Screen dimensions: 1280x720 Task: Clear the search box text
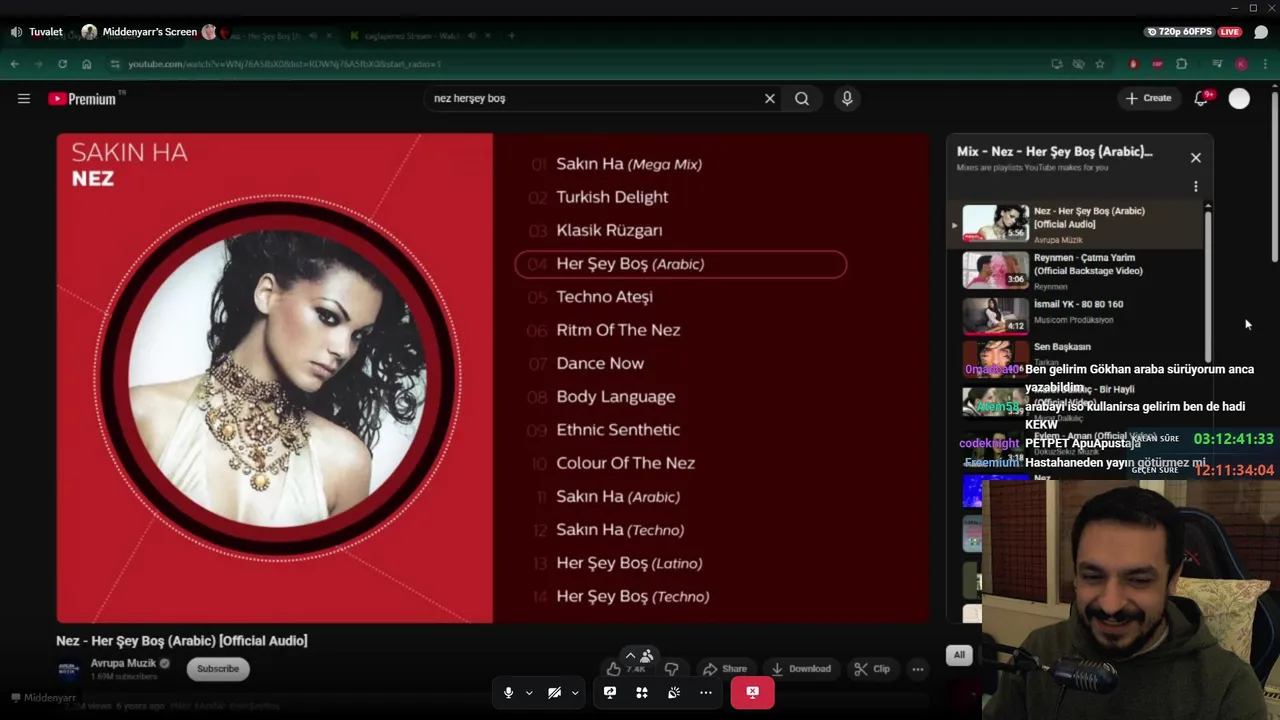click(770, 99)
